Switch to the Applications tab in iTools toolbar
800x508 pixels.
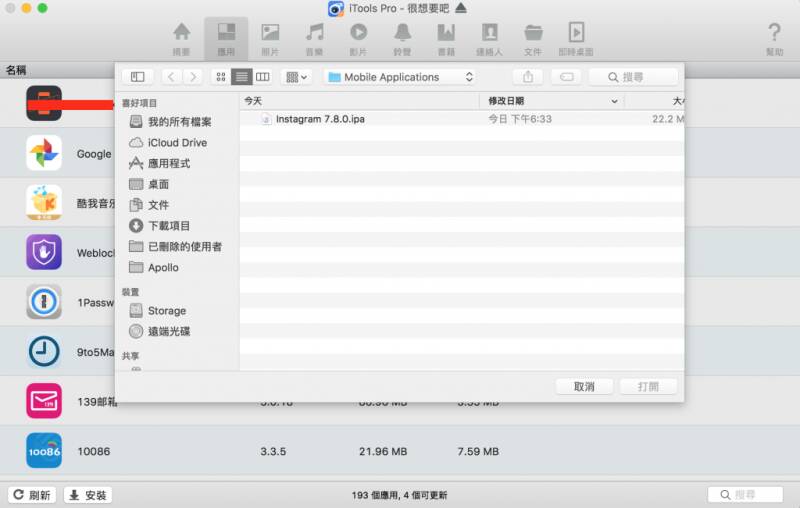(226, 39)
